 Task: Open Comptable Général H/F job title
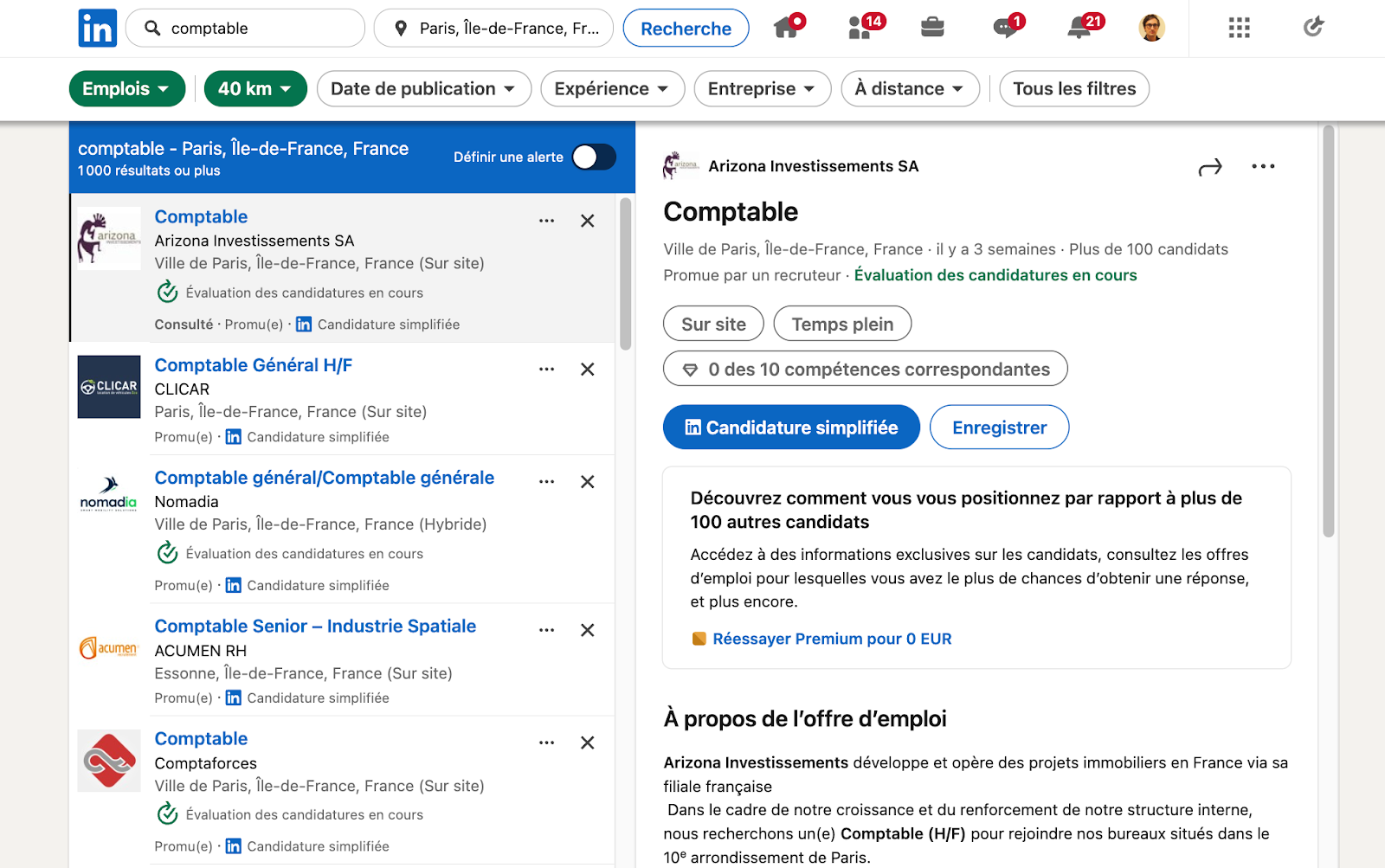[254, 365]
